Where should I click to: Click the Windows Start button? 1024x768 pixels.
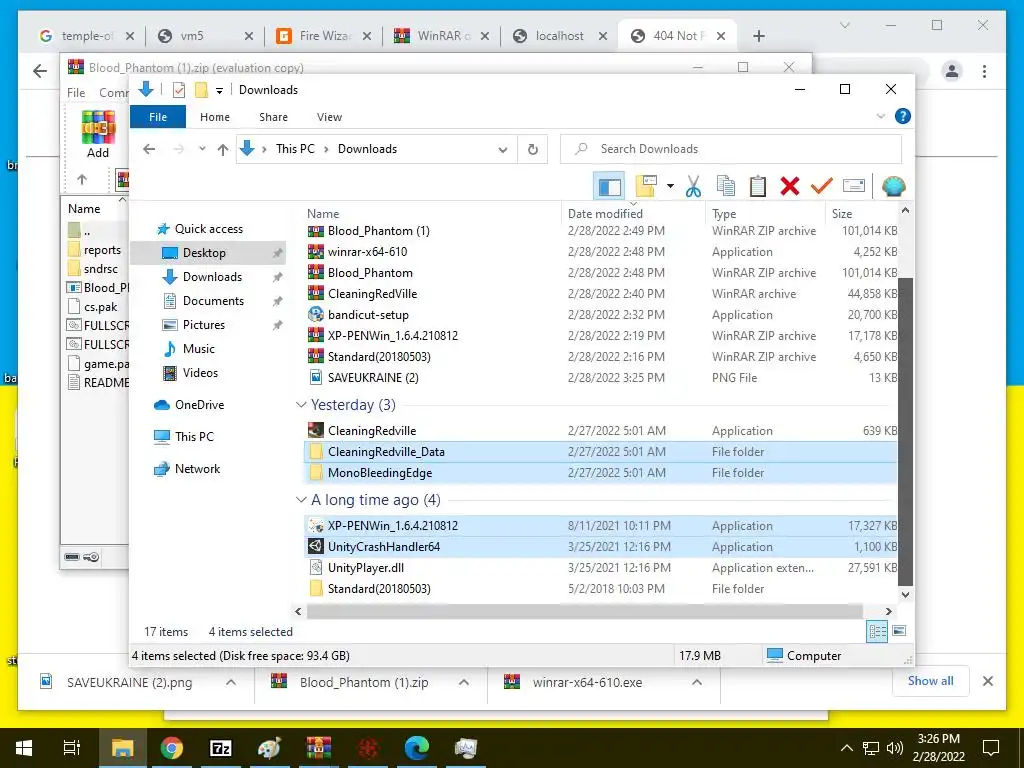[x=24, y=748]
